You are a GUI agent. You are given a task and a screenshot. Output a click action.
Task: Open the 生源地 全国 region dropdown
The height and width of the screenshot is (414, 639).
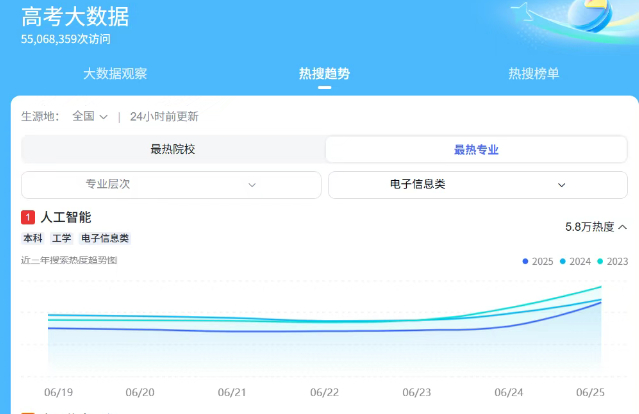tap(90, 117)
